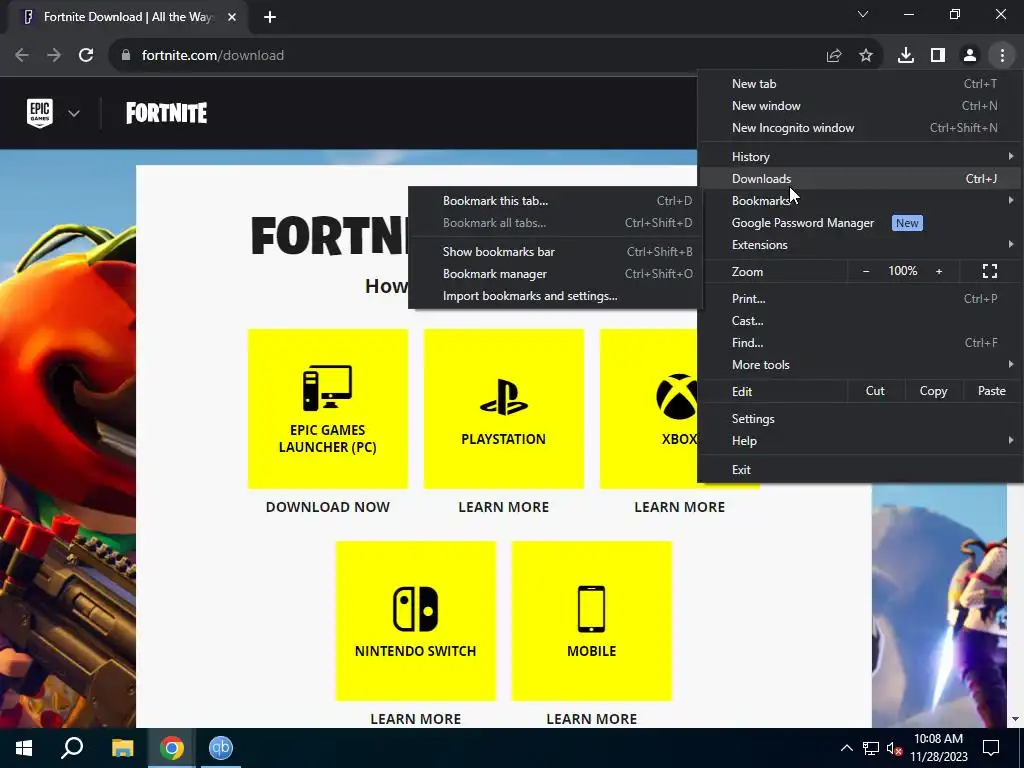The width and height of the screenshot is (1024, 768).
Task: Click Copy in the Edit row
Action: tap(933, 391)
